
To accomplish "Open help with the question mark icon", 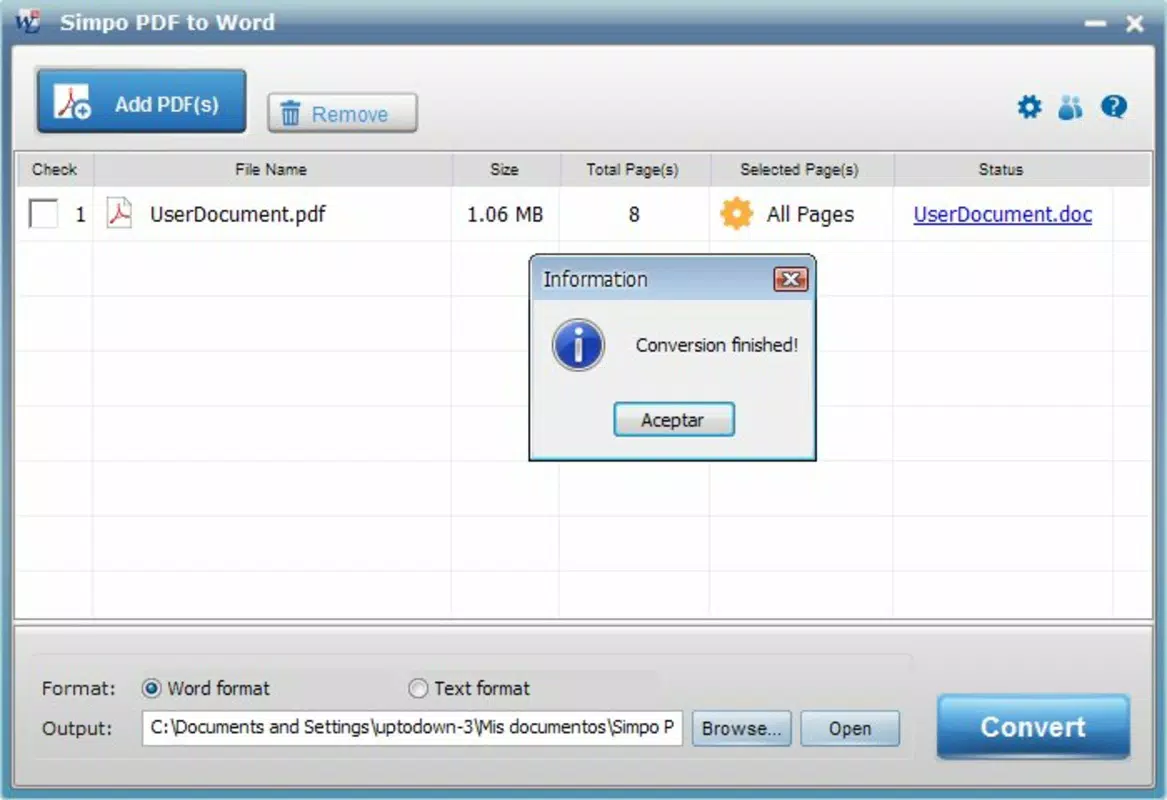I will (1113, 107).
